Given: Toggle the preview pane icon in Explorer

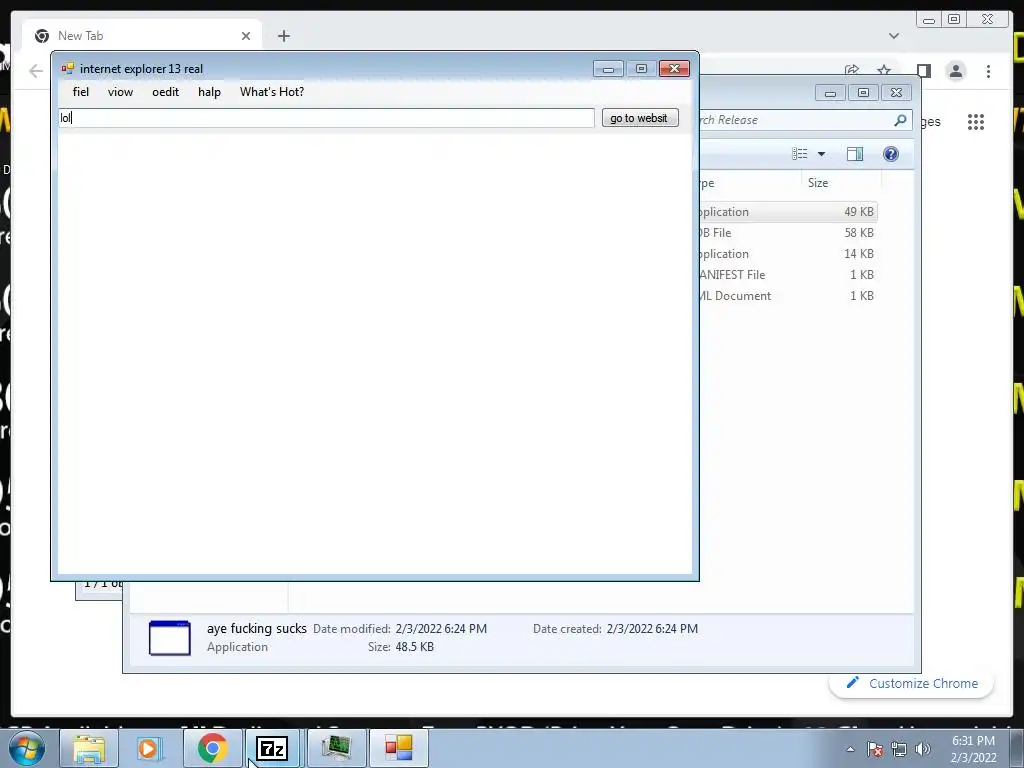Looking at the screenshot, I should pyautogui.click(x=854, y=153).
